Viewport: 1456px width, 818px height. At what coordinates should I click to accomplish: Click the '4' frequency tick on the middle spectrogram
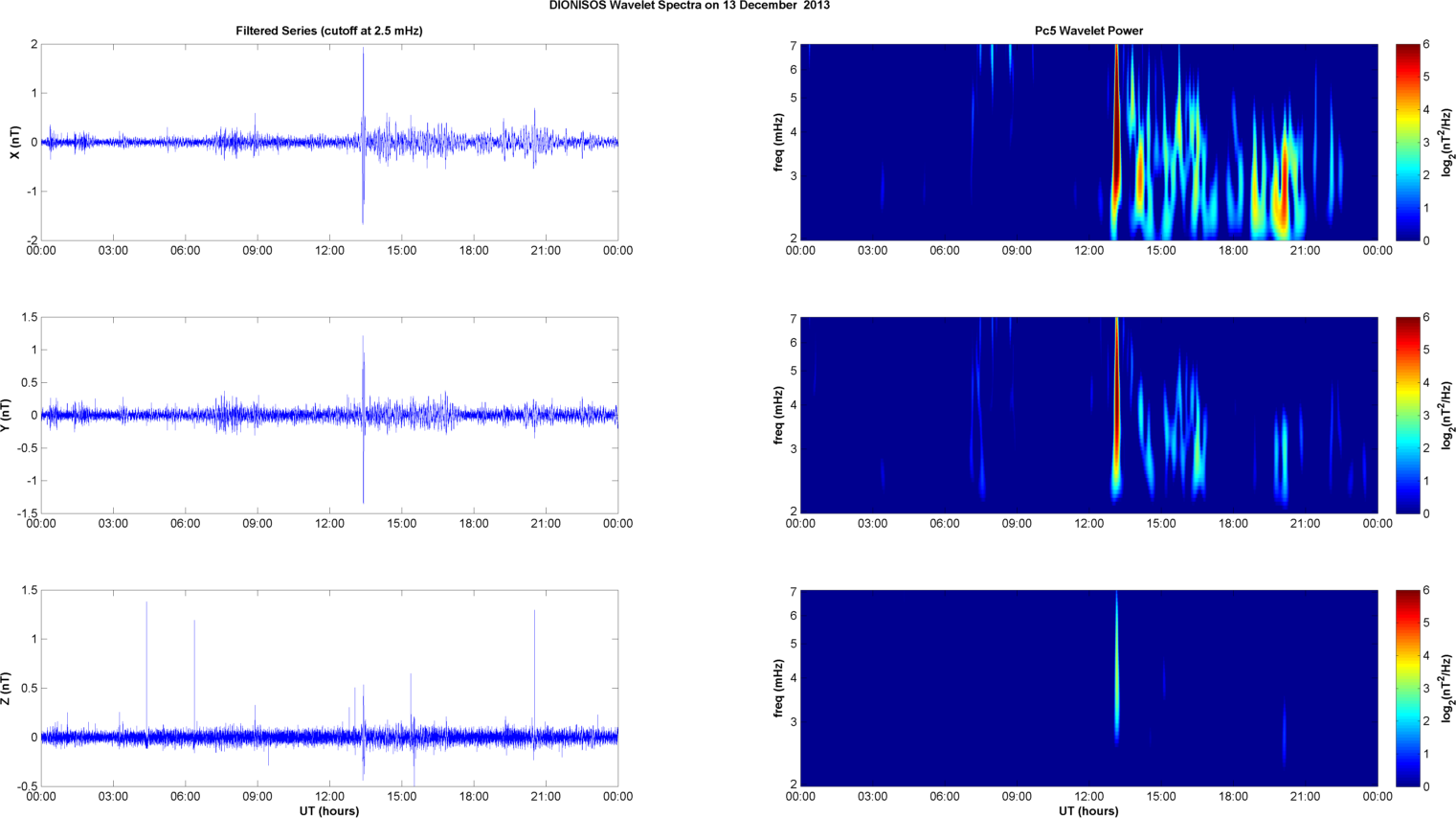(x=794, y=405)
